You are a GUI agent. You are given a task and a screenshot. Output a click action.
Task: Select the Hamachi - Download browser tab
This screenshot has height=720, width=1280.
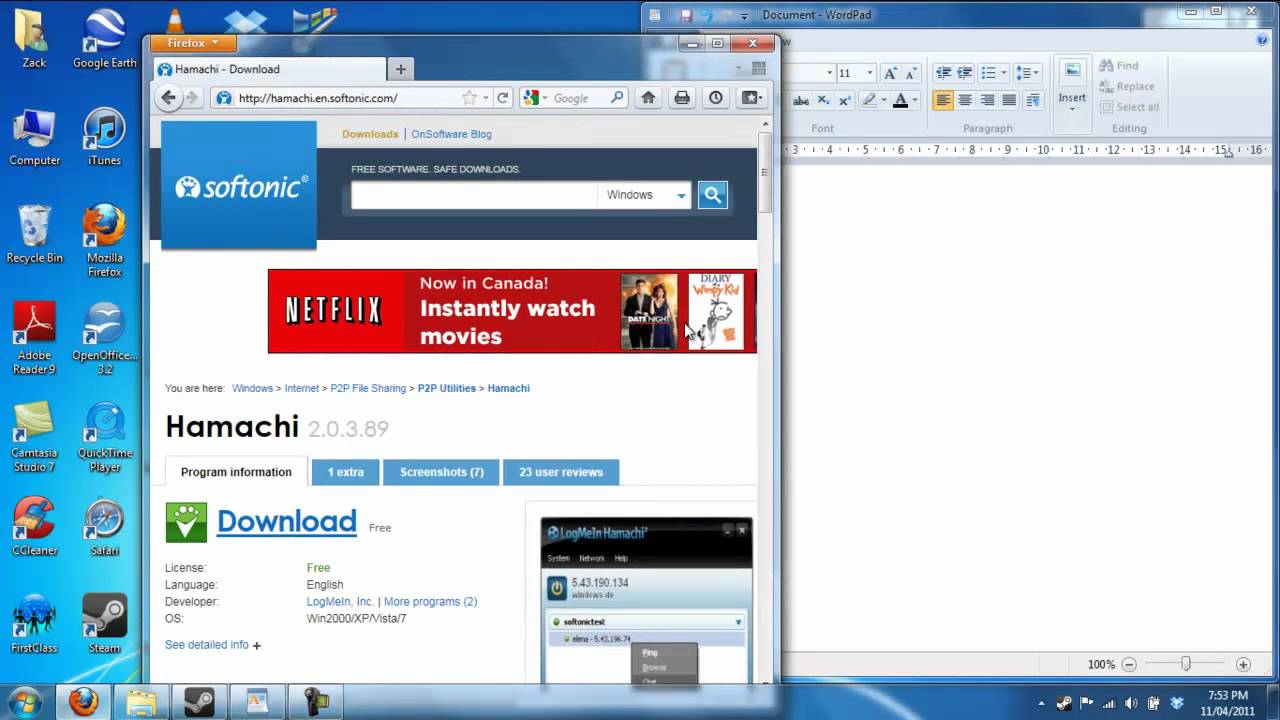coord(268,69)
